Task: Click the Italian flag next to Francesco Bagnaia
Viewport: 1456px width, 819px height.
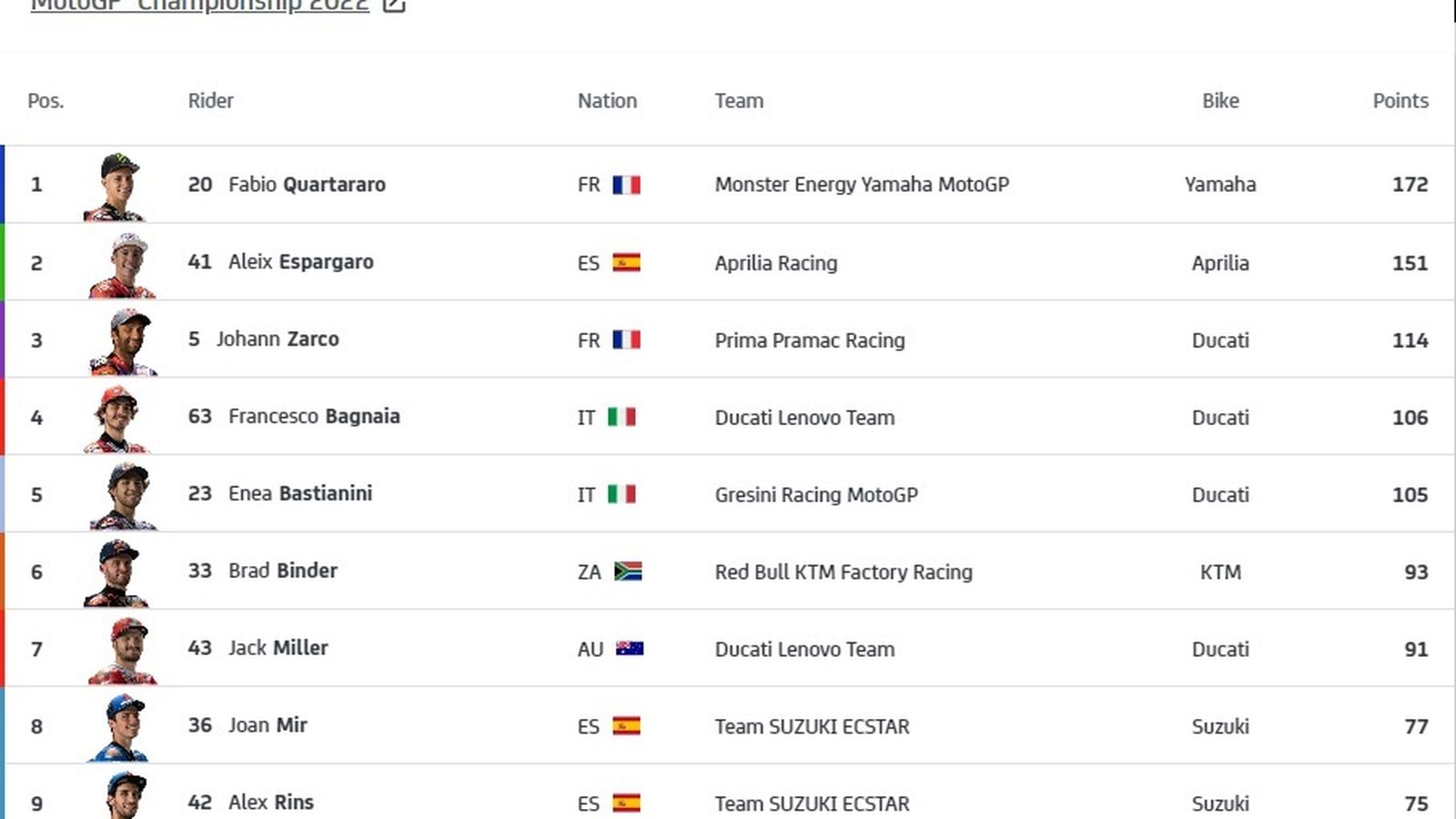Action: click(x=624, y=417)
